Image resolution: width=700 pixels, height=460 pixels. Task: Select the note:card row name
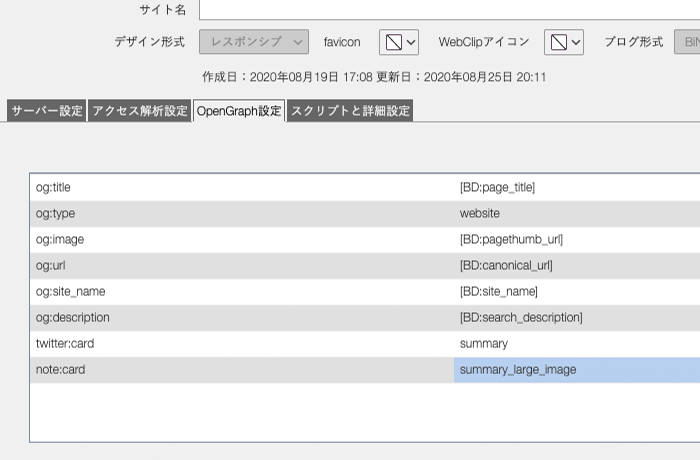(60, 370)
